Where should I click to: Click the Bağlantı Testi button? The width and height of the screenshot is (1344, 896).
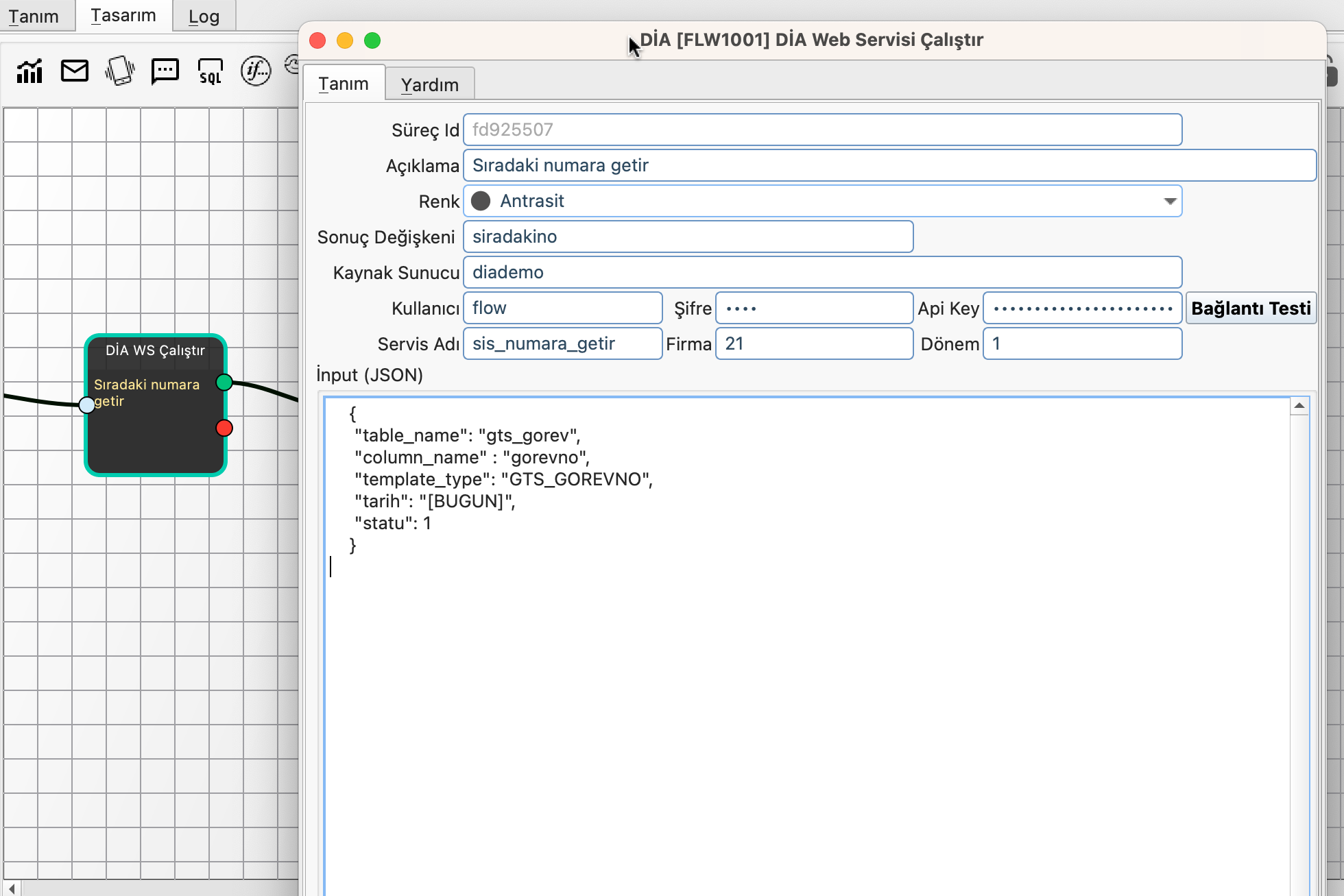(1251, 308)
